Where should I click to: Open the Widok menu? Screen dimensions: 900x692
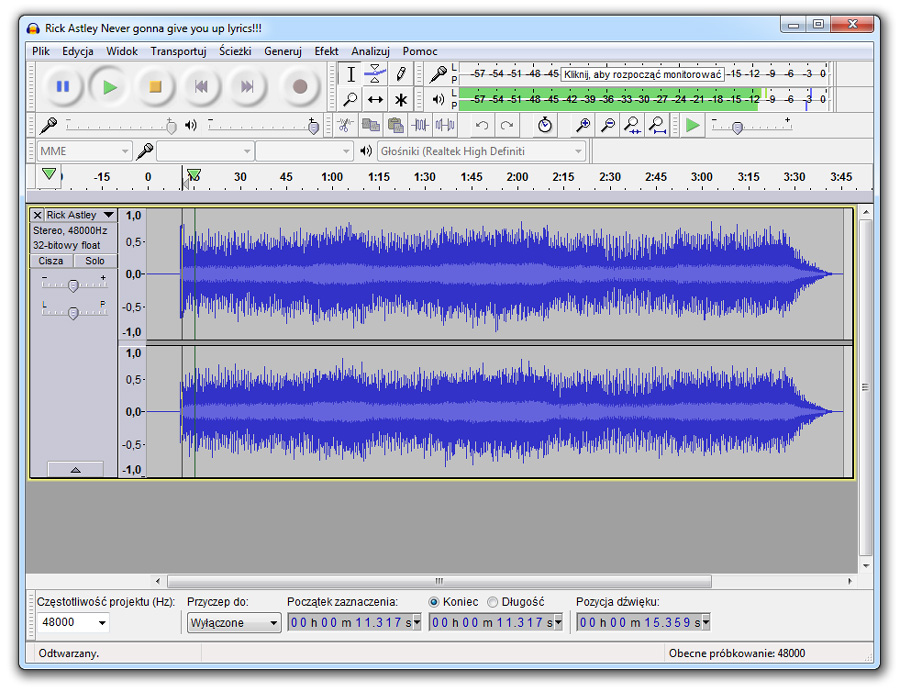122,51
